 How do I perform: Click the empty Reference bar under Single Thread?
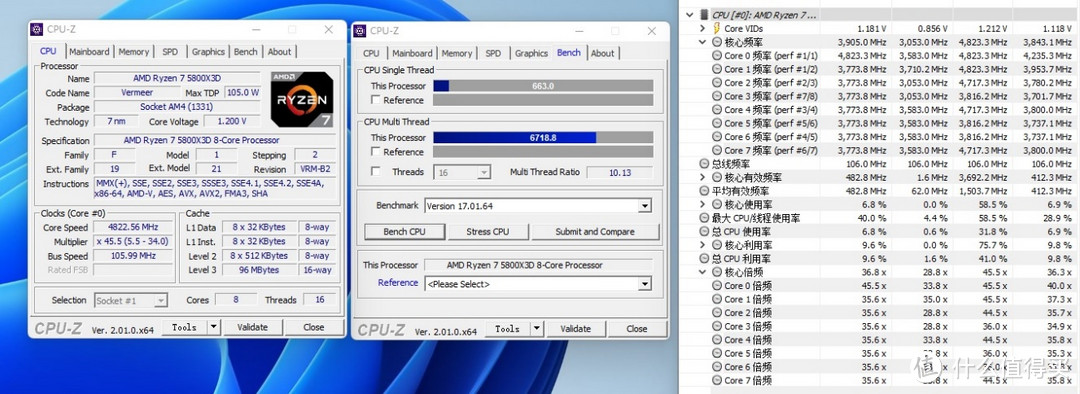tap(543, 100)
